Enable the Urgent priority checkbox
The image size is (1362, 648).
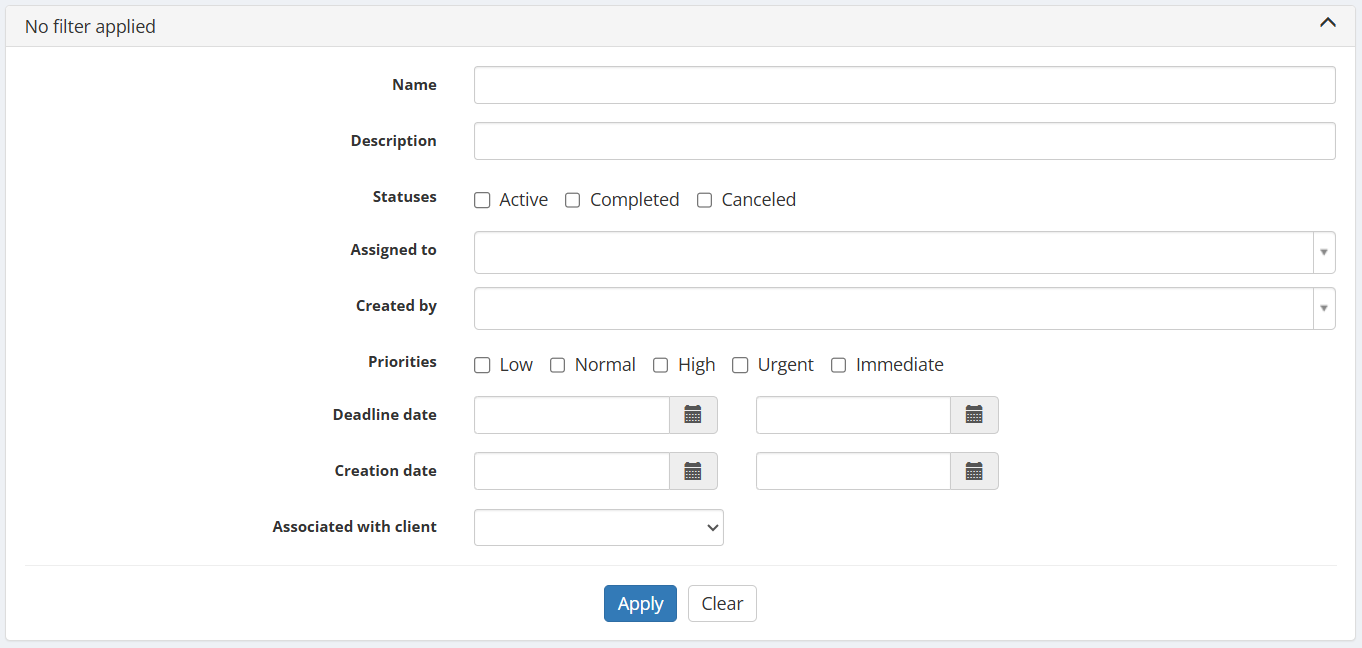(x=740, y=365)
